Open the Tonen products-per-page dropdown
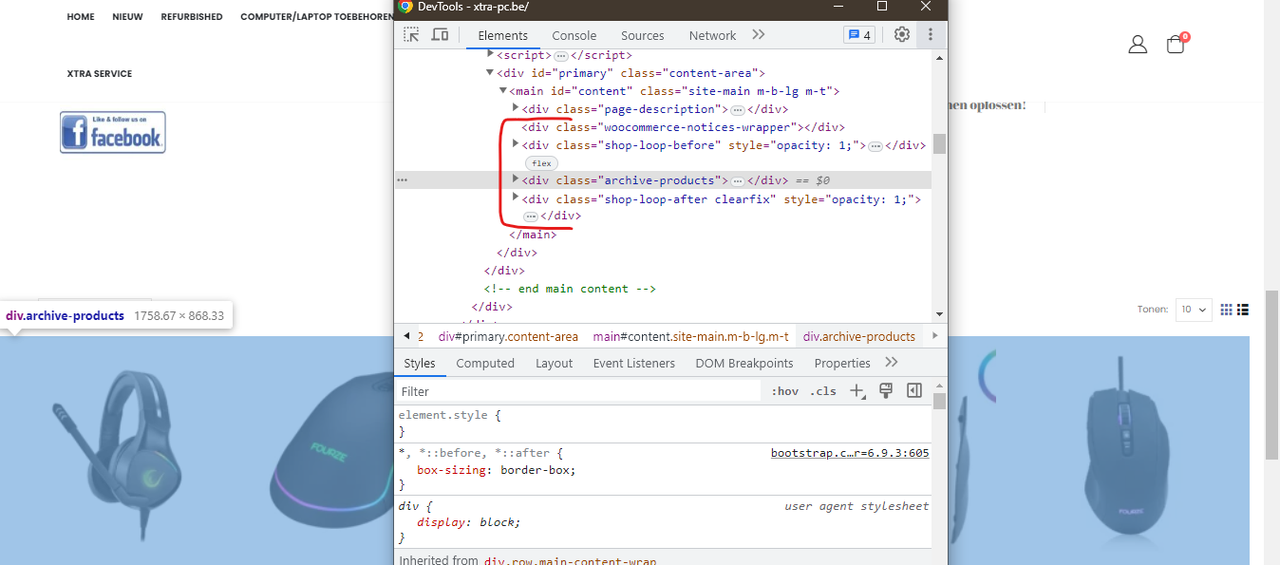 1193,310
